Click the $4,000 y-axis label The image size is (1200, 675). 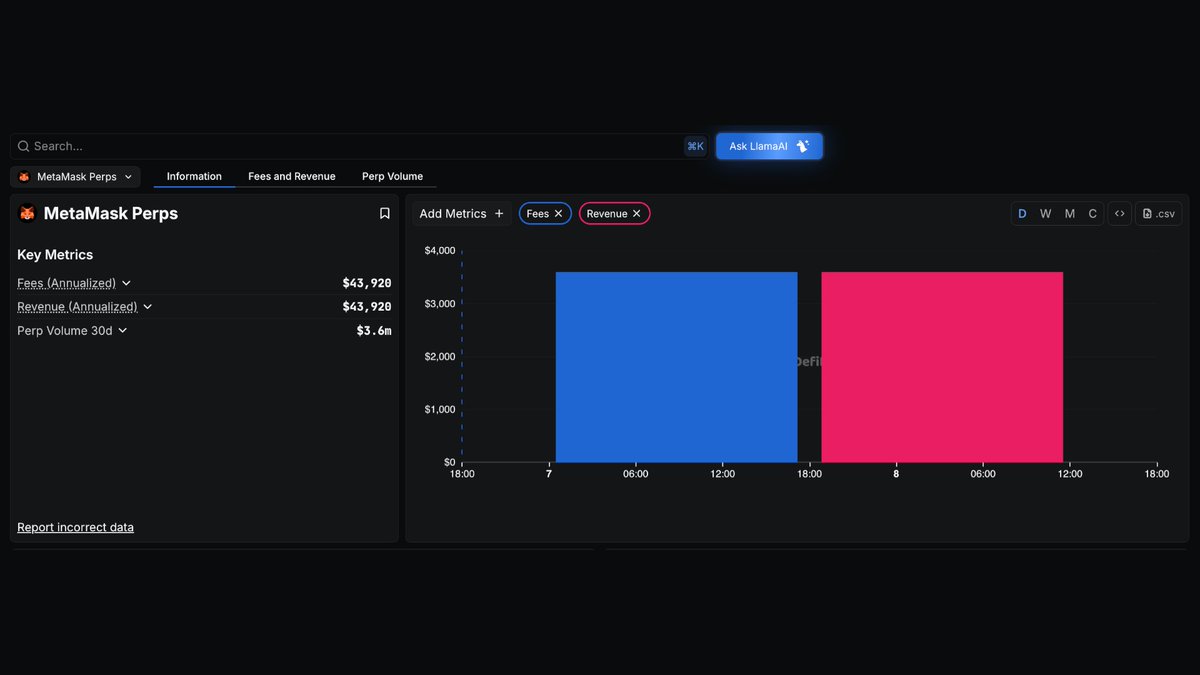[440, 250]
